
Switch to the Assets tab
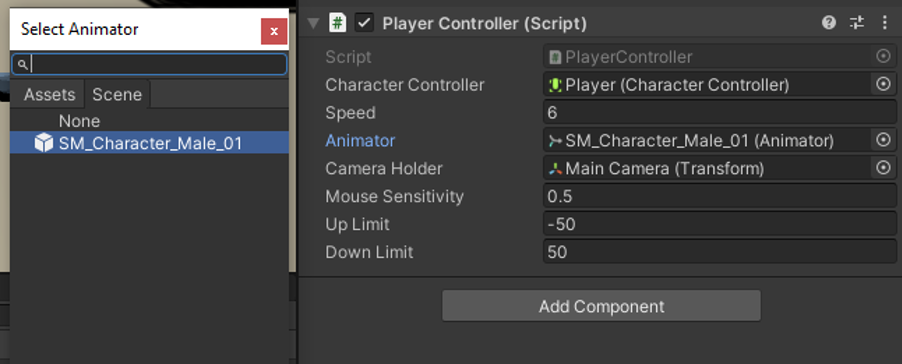click(49, 94)
